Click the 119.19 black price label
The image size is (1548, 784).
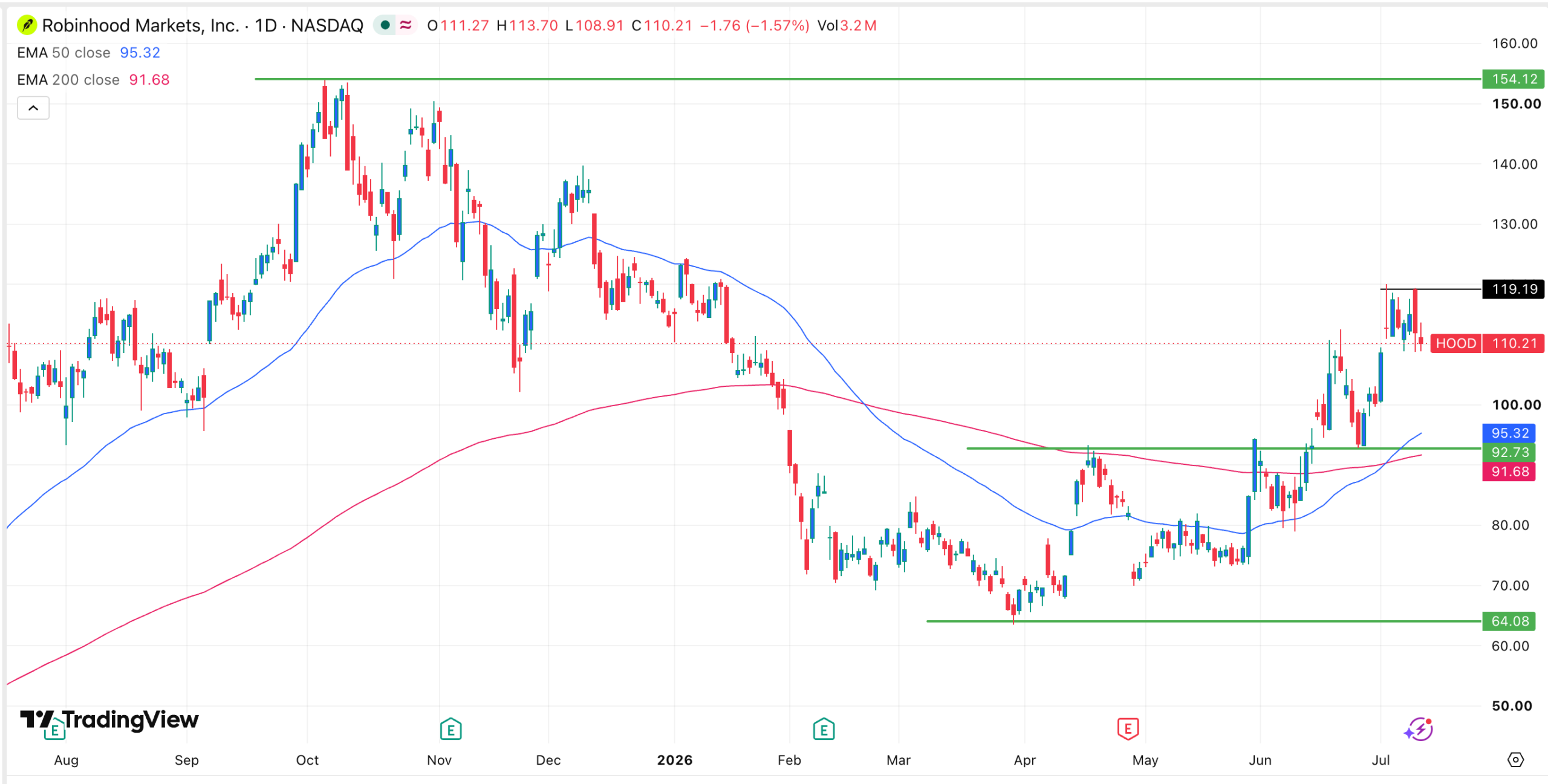pyautogui.click(x=1514, y=289)
